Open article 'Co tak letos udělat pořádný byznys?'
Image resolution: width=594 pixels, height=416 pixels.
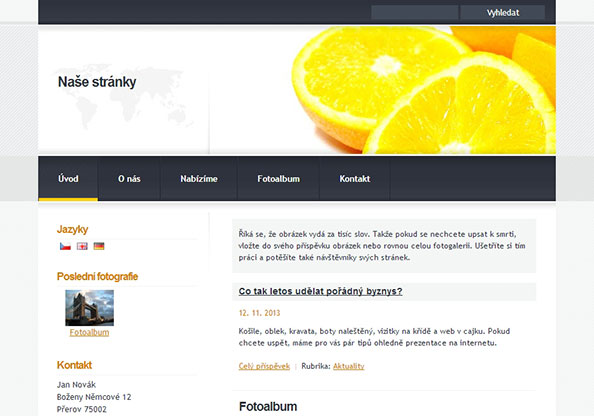pos(320,291)
